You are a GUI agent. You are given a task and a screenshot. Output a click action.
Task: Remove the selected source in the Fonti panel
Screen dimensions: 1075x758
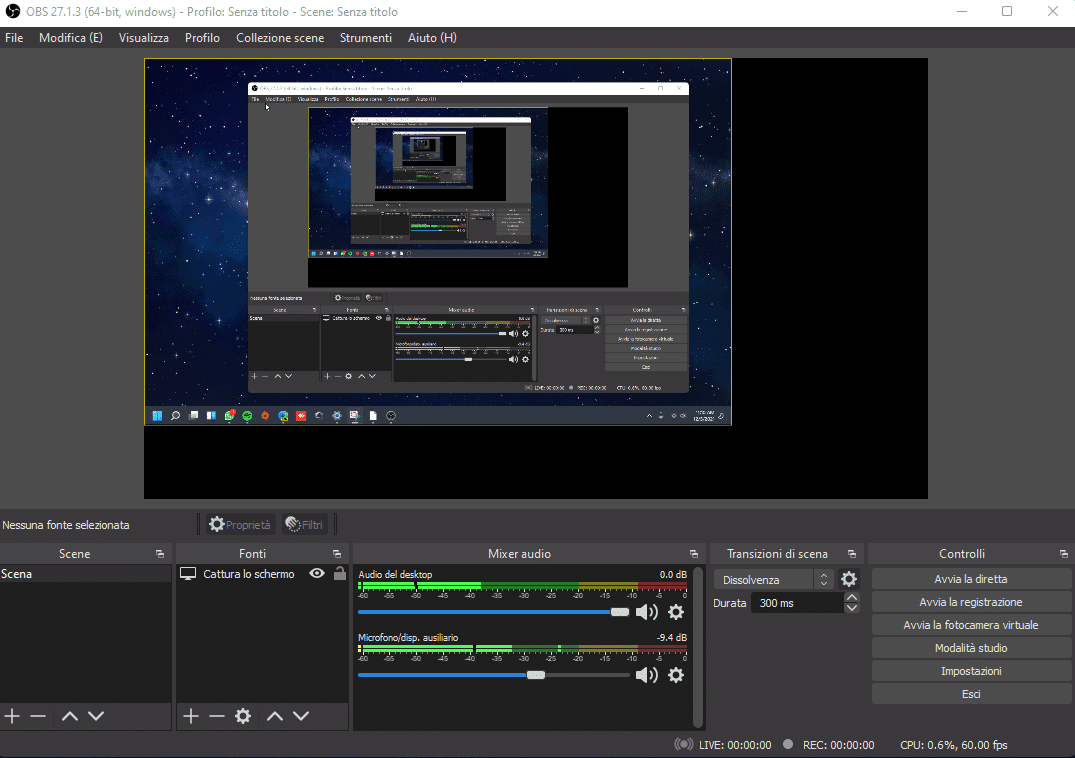(217, 716)
